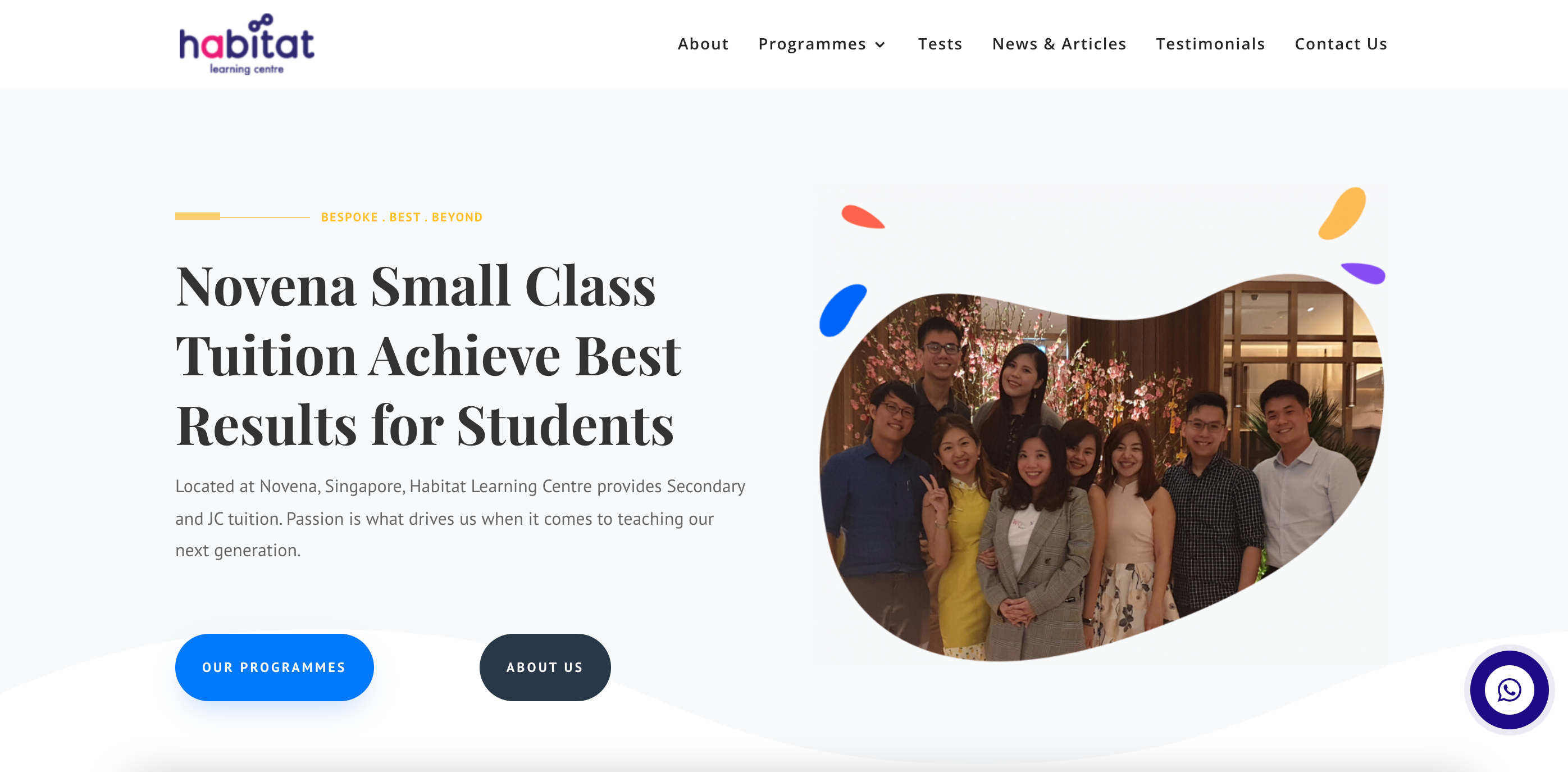This screenshot has width=1568, height=772.
Task: Click the Habitat Learning Centre logo
Action: coord(247,44)
